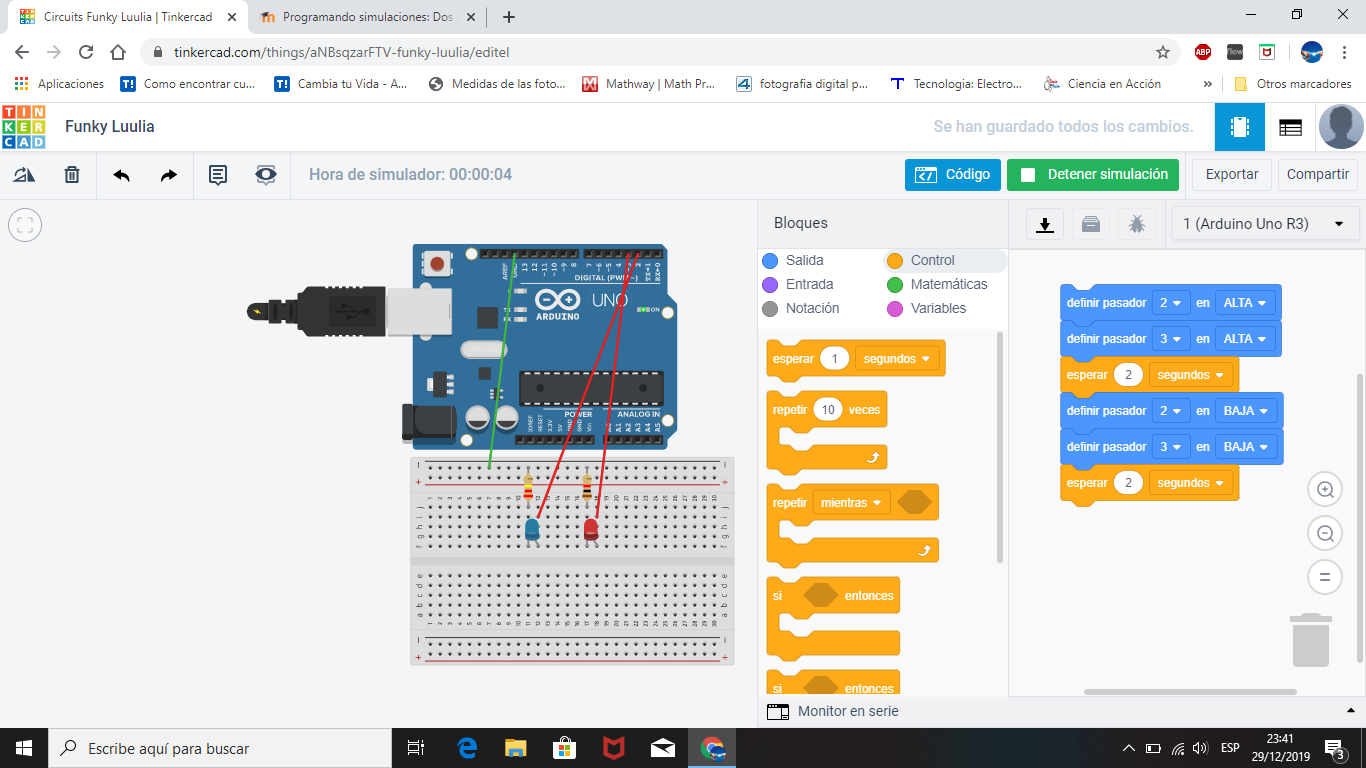Click the red LED on breadboard
This screenshot has width=1366, height=768.
coord(590,529)
